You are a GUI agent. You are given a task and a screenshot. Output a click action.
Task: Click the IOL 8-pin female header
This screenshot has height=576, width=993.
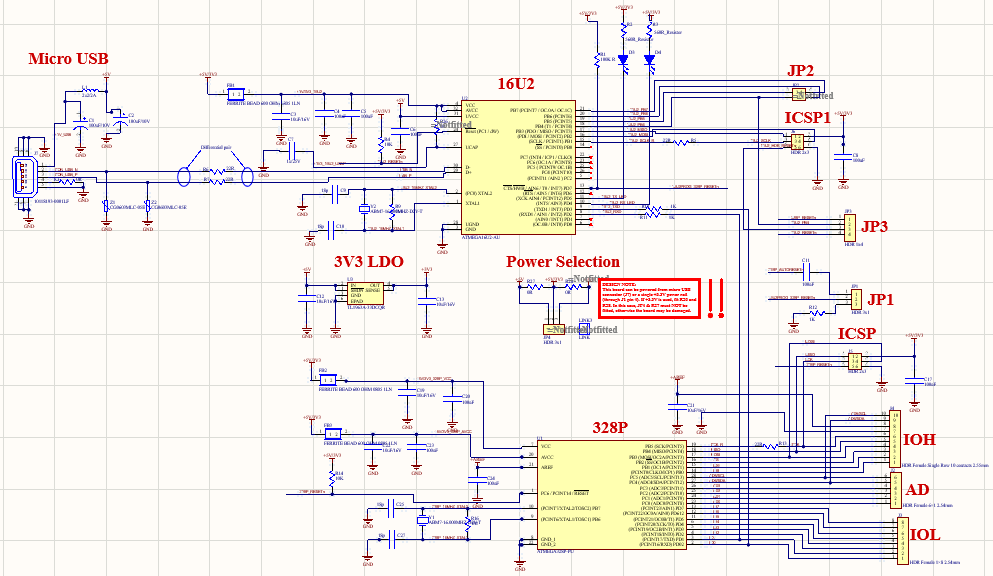(x=900, y=539)
